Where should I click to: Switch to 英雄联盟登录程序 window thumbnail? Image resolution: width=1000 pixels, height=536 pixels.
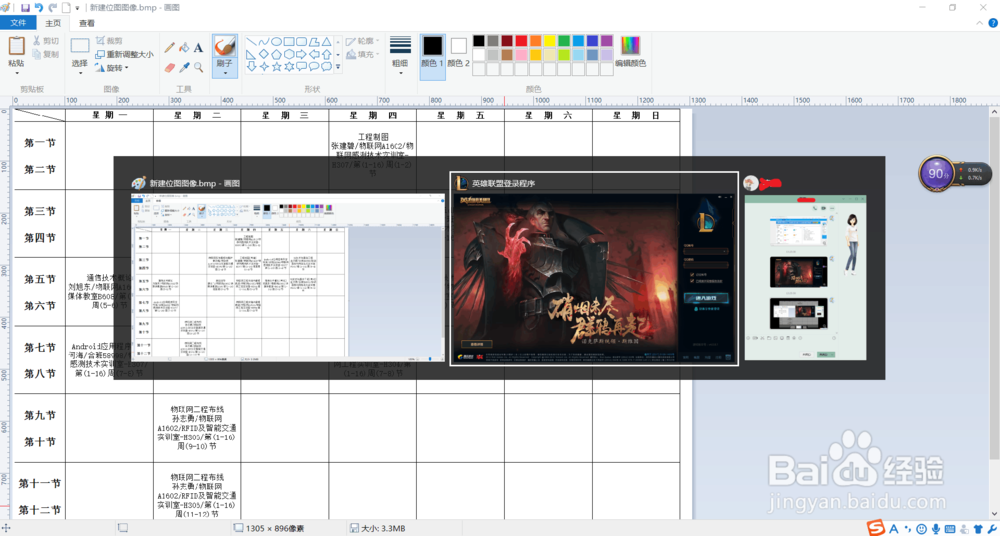(x=594, y=269)
